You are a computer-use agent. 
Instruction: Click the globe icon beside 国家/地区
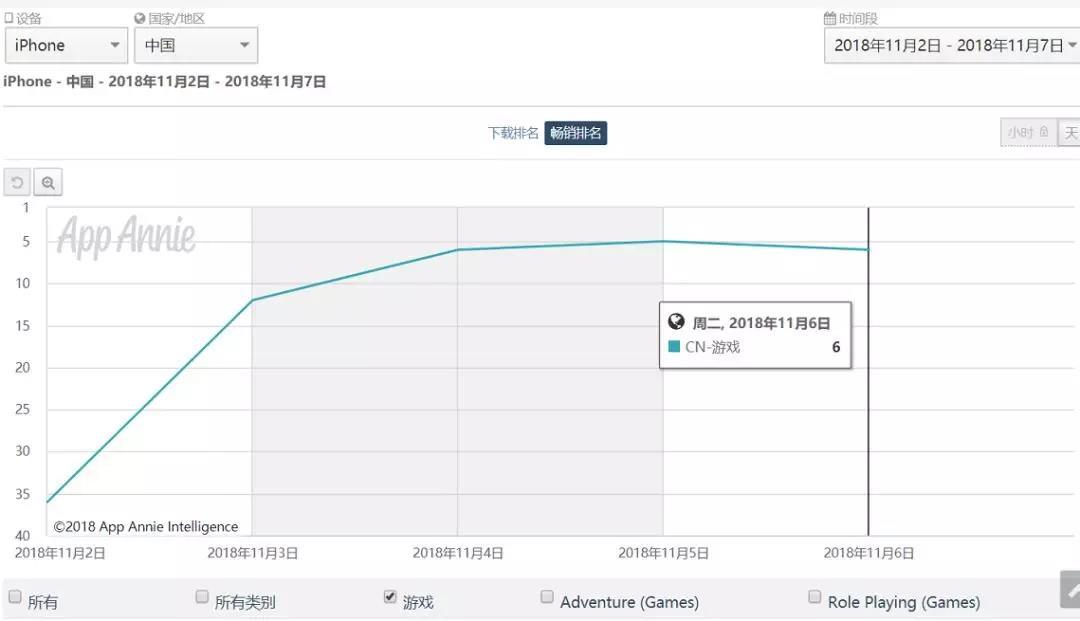pyautogui.click(x=140, y=18)
